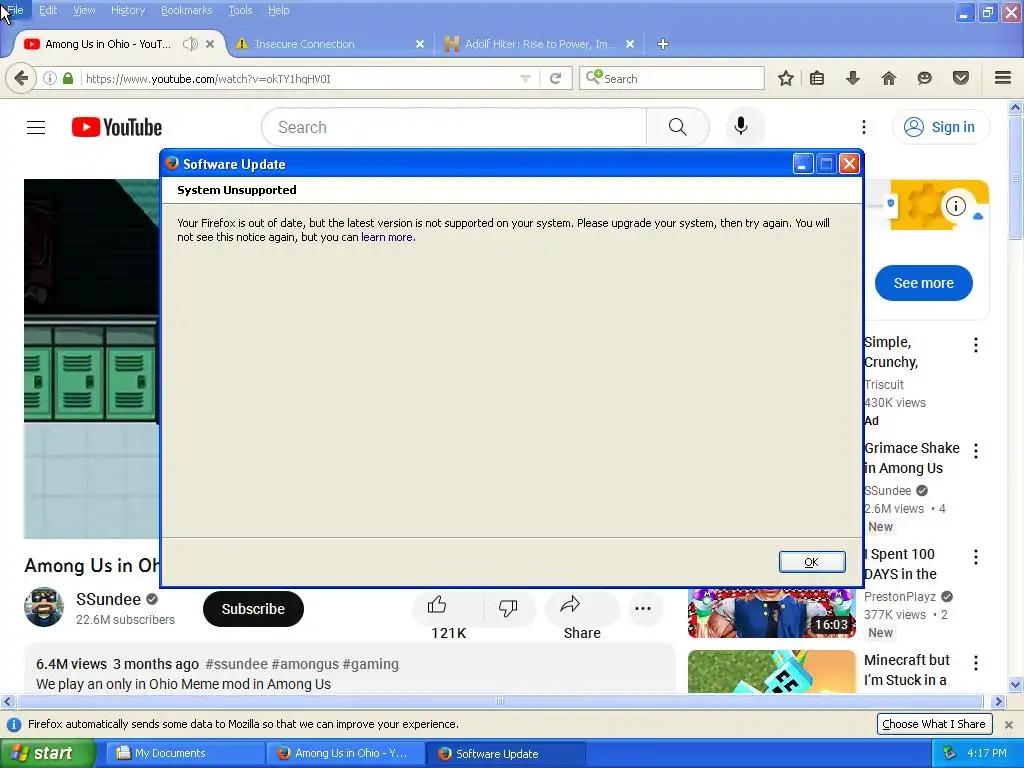Open Firefox hamburger menu
The image size is (1024, 768).
point(1003,78)
